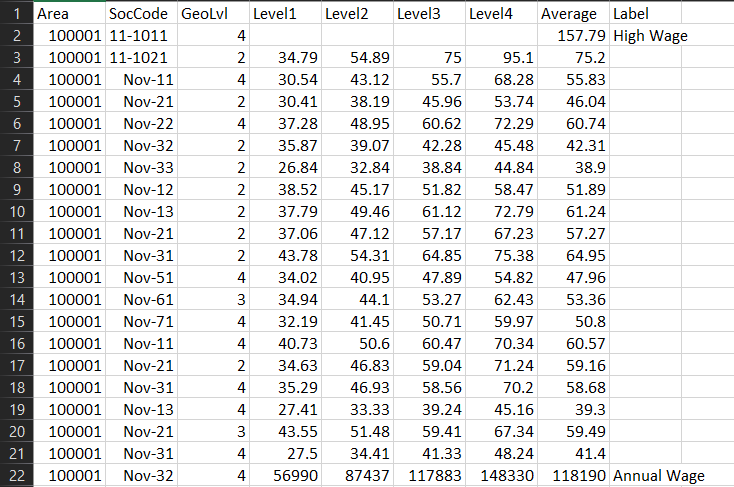The height and width of the screenshot is (487, 734).
Task: Click the Level2 cell showing 44.1
Action: tap(356, 300)
